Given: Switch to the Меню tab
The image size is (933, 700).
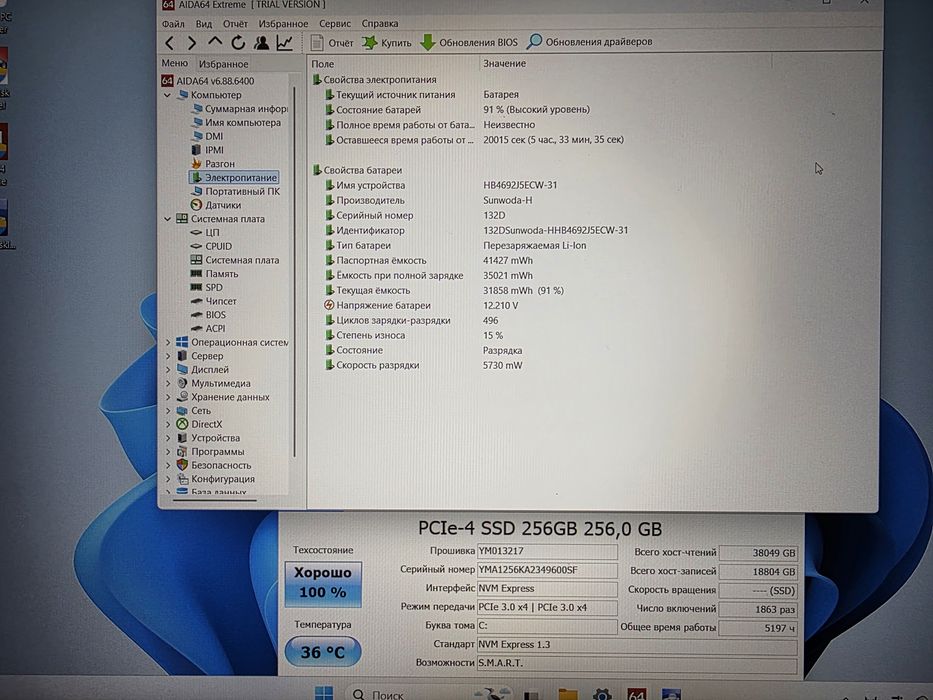Looking at the screenshot, I should coord(174,63).
